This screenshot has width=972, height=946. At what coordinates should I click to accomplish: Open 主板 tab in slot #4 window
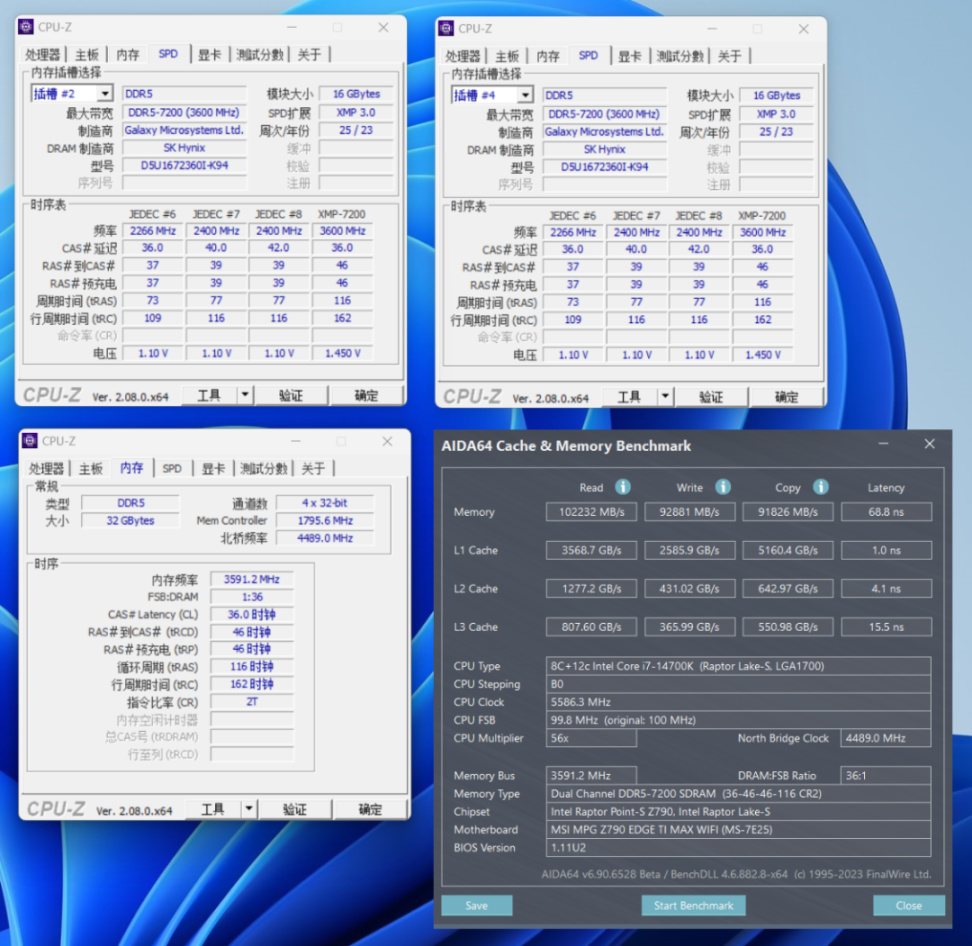tap(507, 56)
